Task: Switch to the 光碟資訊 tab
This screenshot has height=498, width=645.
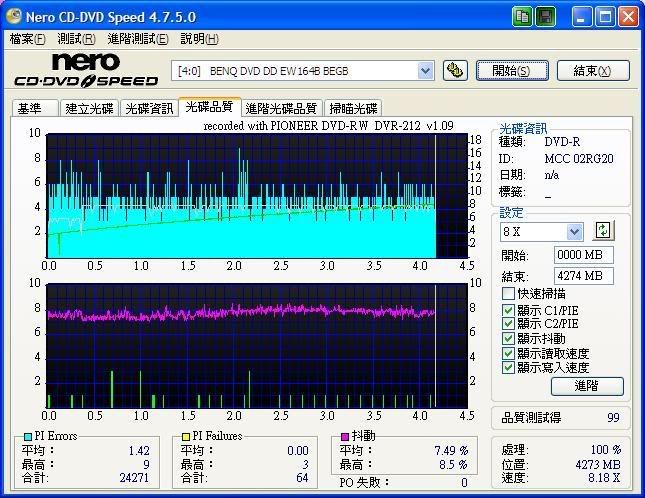Action: (149, 109)
